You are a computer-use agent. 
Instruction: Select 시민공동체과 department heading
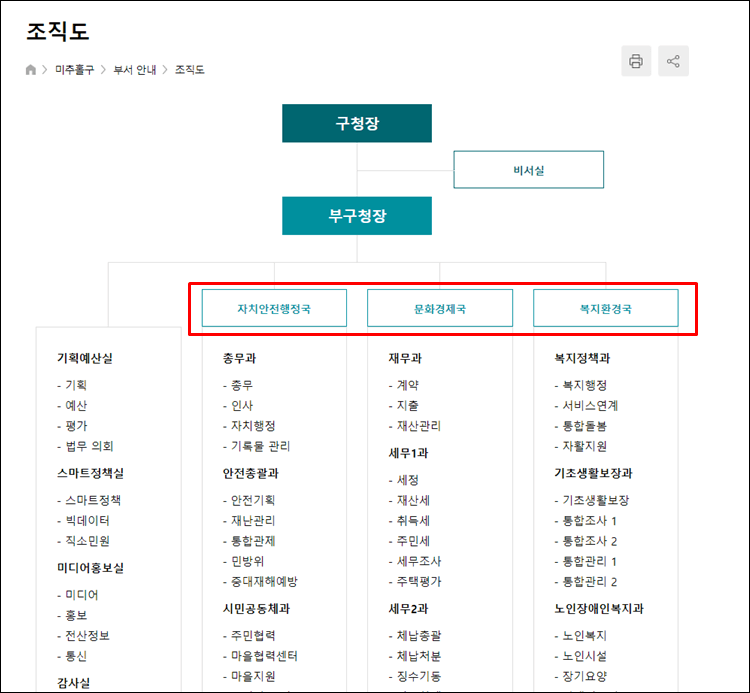256,609
